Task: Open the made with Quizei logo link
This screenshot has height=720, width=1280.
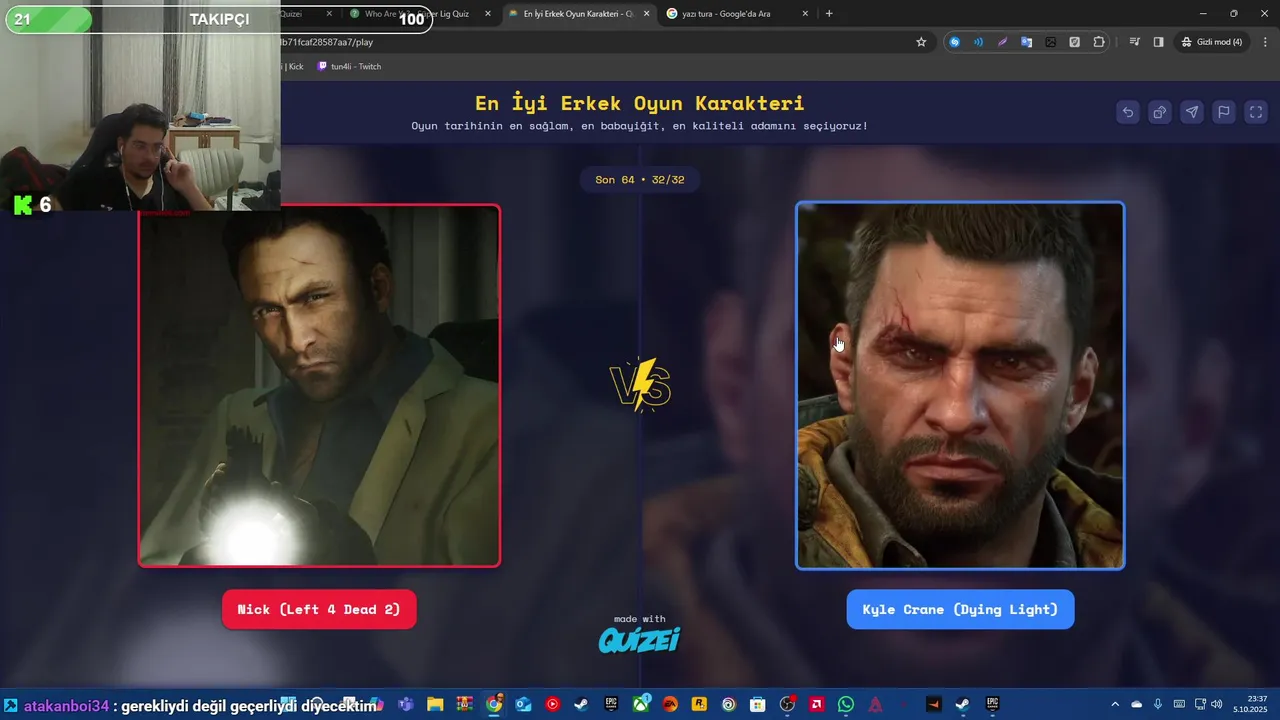Action: coord(639,634)
